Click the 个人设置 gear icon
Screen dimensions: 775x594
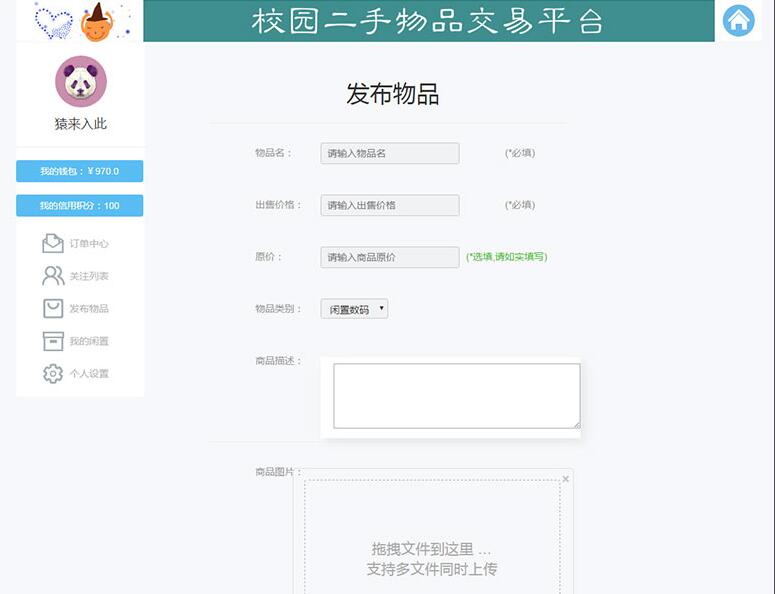(53, 373)
